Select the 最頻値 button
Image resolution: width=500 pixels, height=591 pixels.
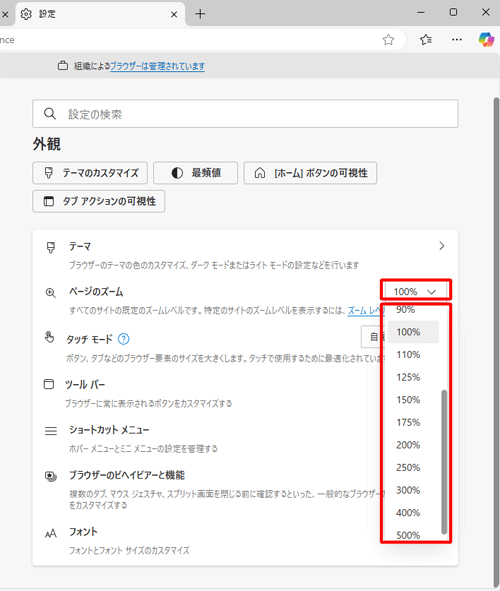click(x=195, y=173)
